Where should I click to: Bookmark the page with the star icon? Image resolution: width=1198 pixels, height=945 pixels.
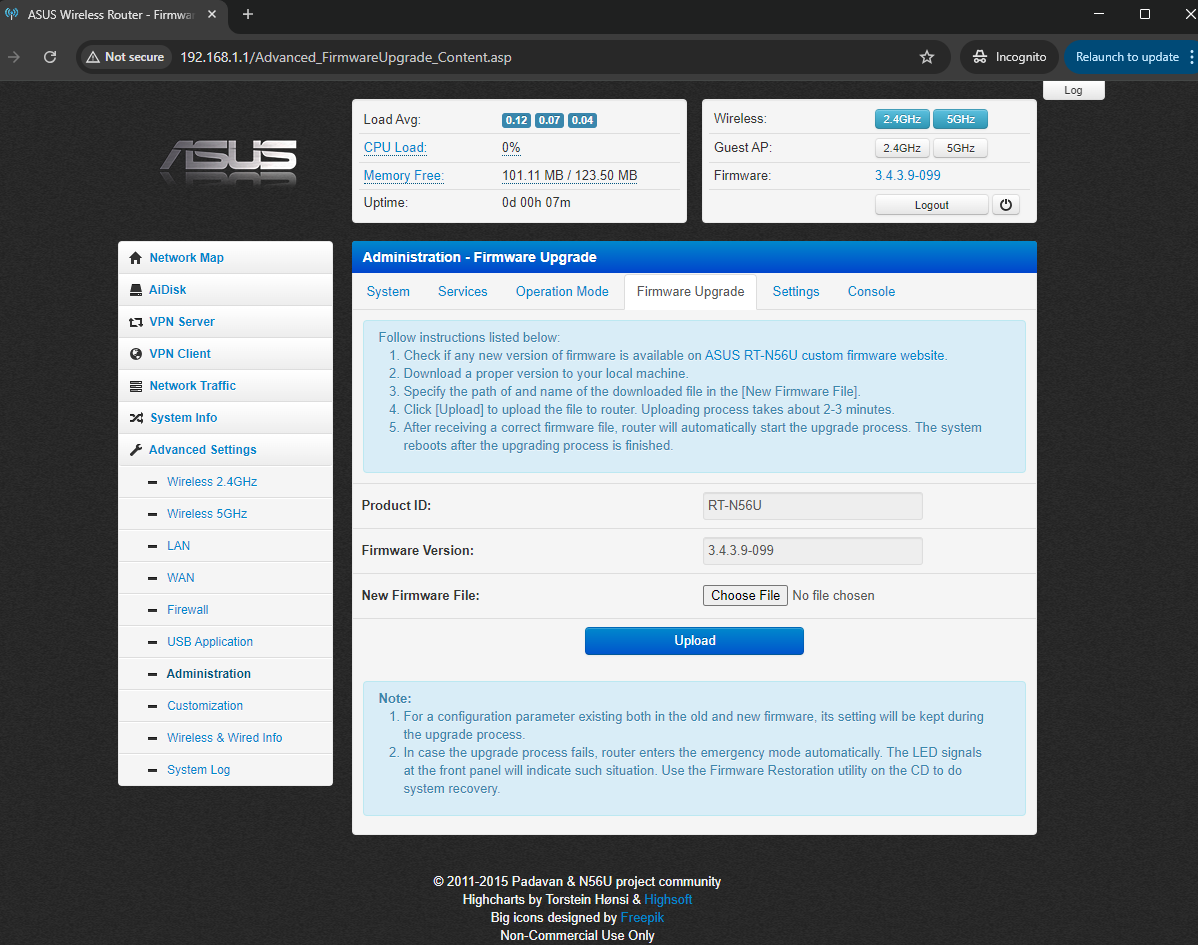(x=926, y=57)
